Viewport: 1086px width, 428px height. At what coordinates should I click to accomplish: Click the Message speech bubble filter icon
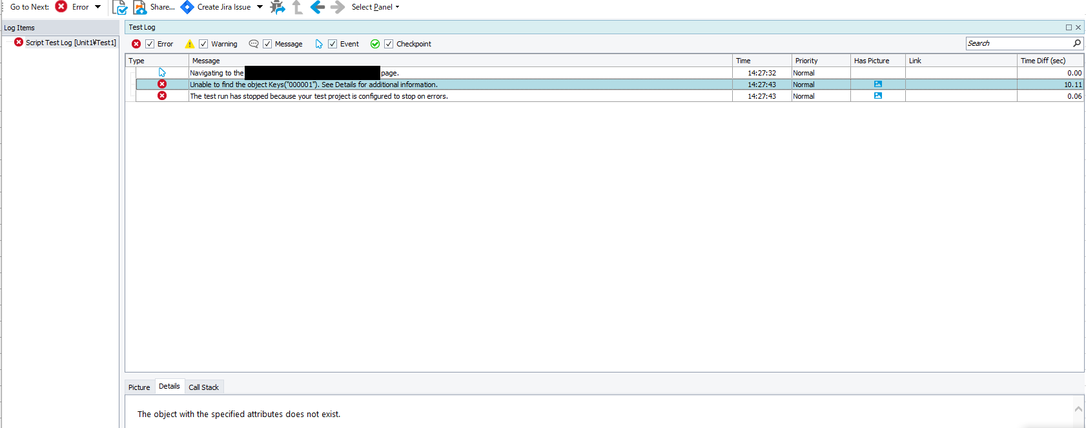(x=253, y=44)
